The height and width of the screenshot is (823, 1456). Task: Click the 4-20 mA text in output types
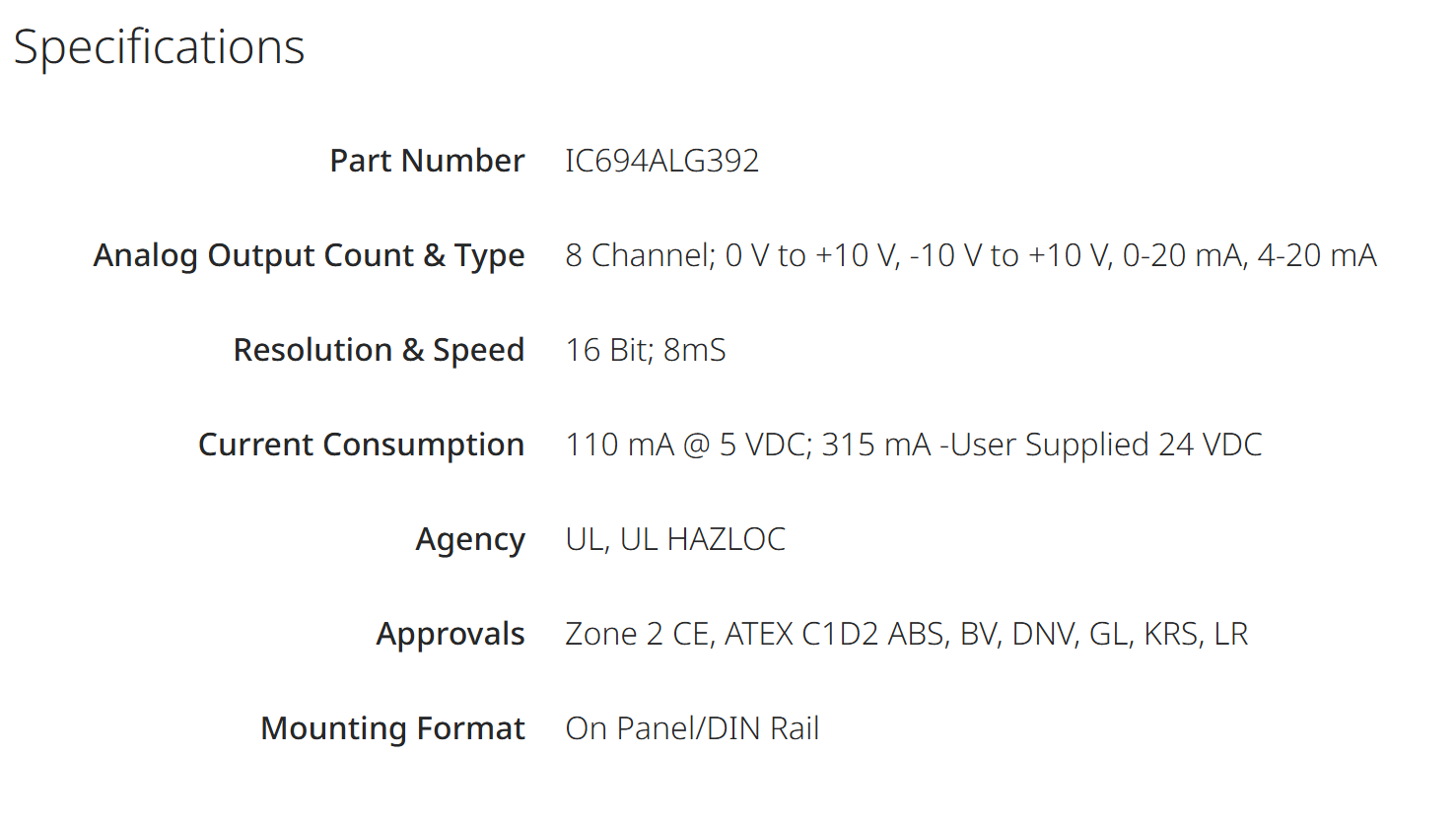tap(1317, 255)
